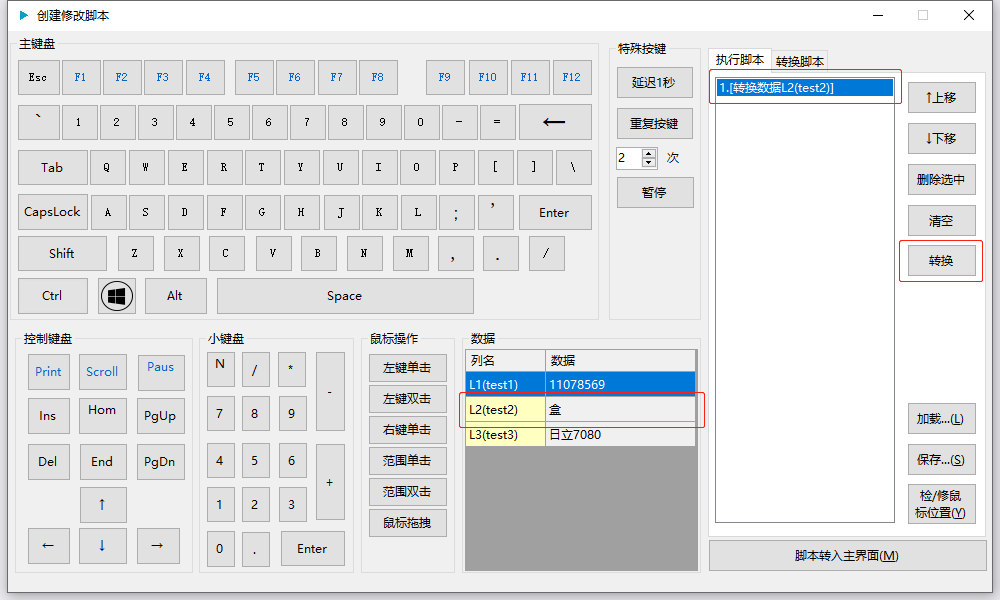
Task: Click the PgDn control key
Action: (x=161, y=462)
